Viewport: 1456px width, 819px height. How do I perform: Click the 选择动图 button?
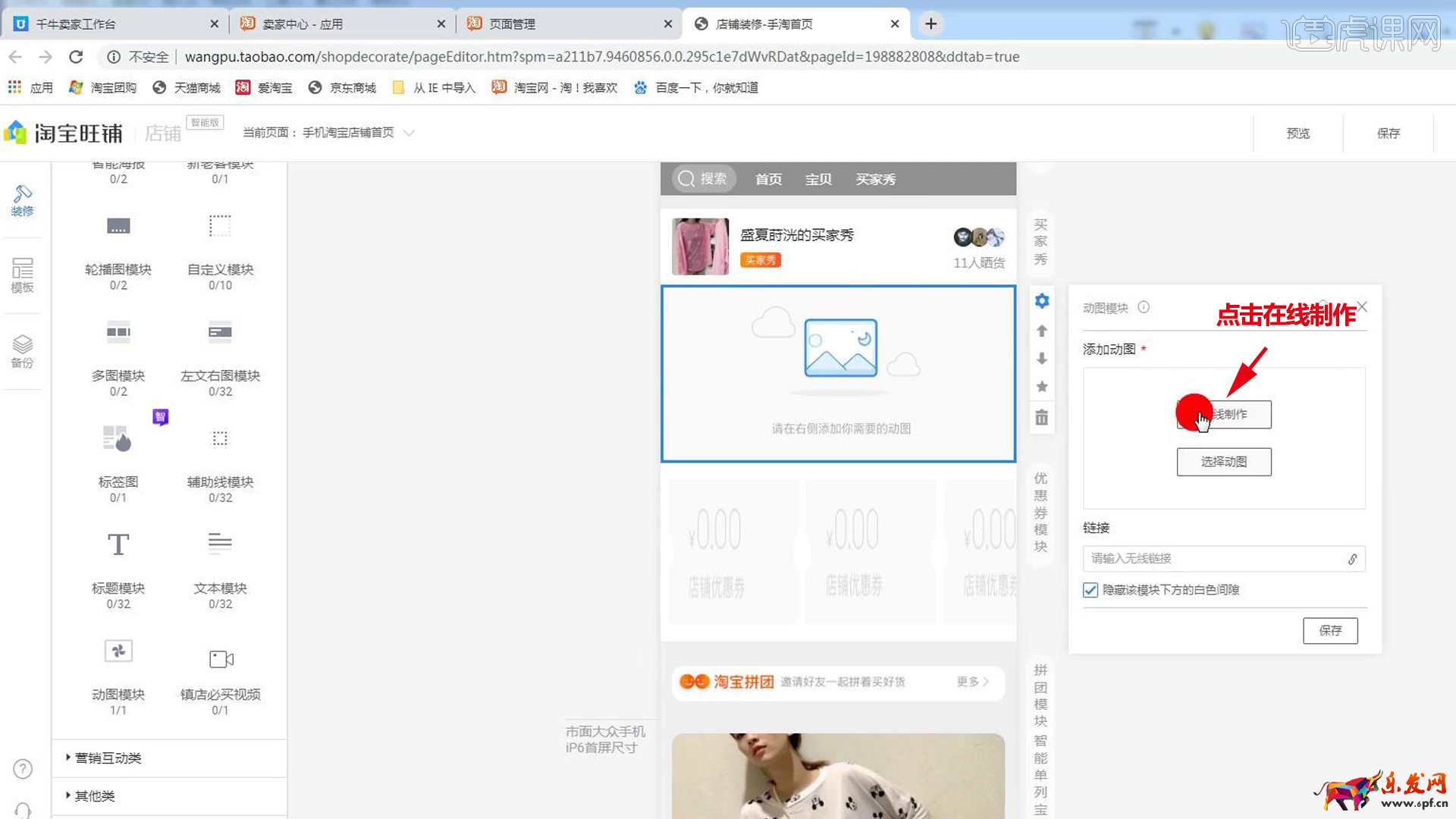tap(1223, 462)
